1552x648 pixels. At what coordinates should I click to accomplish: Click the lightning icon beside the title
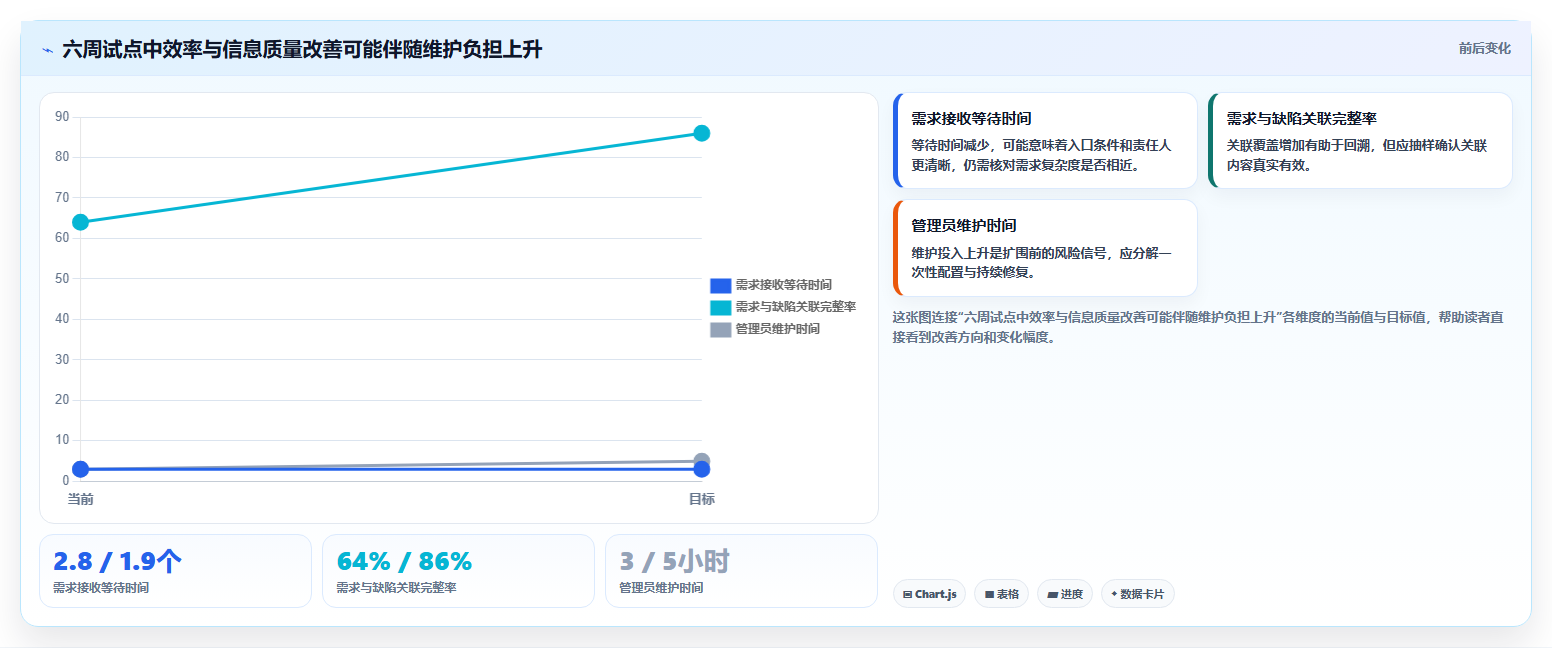coord(47,49)
